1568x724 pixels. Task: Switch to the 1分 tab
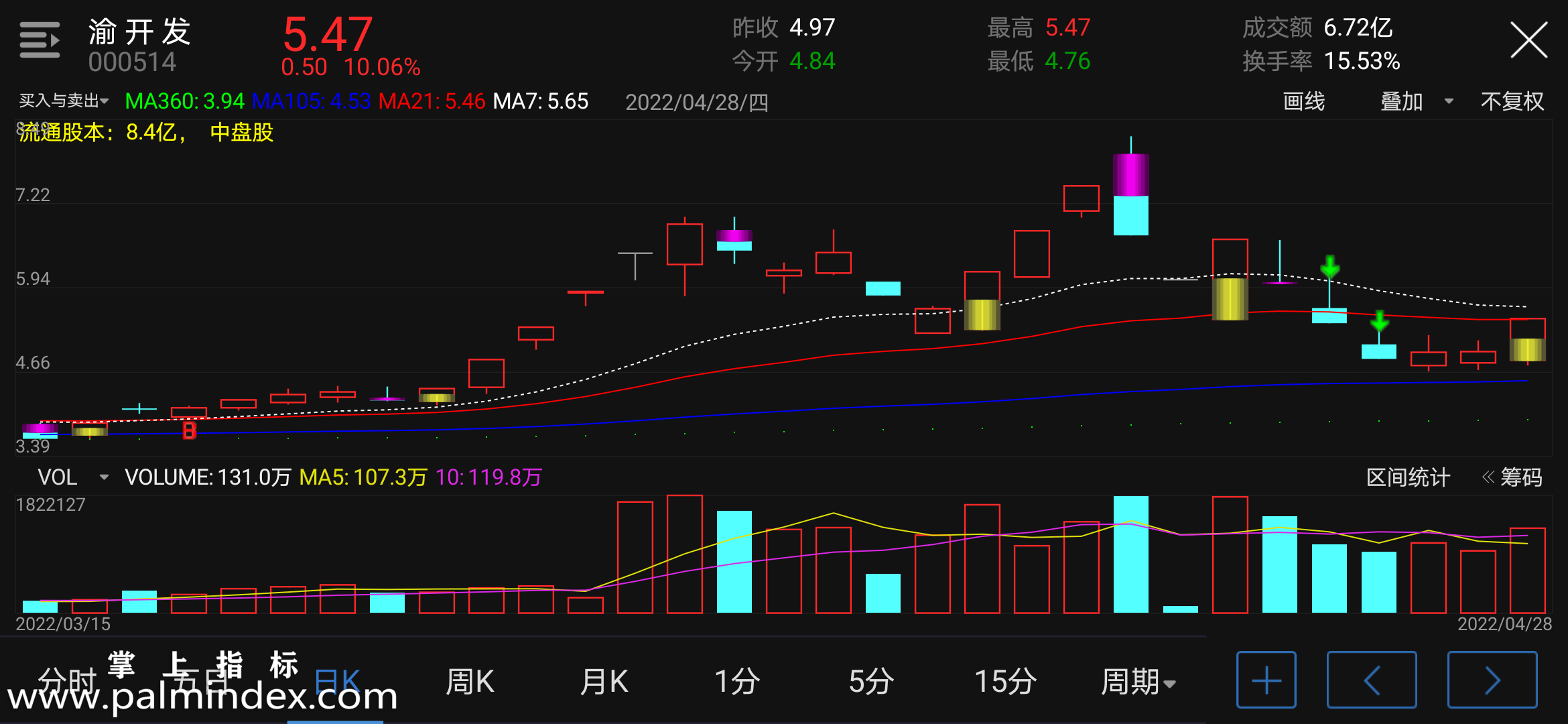pyautogui.click(x=737, y=682)
